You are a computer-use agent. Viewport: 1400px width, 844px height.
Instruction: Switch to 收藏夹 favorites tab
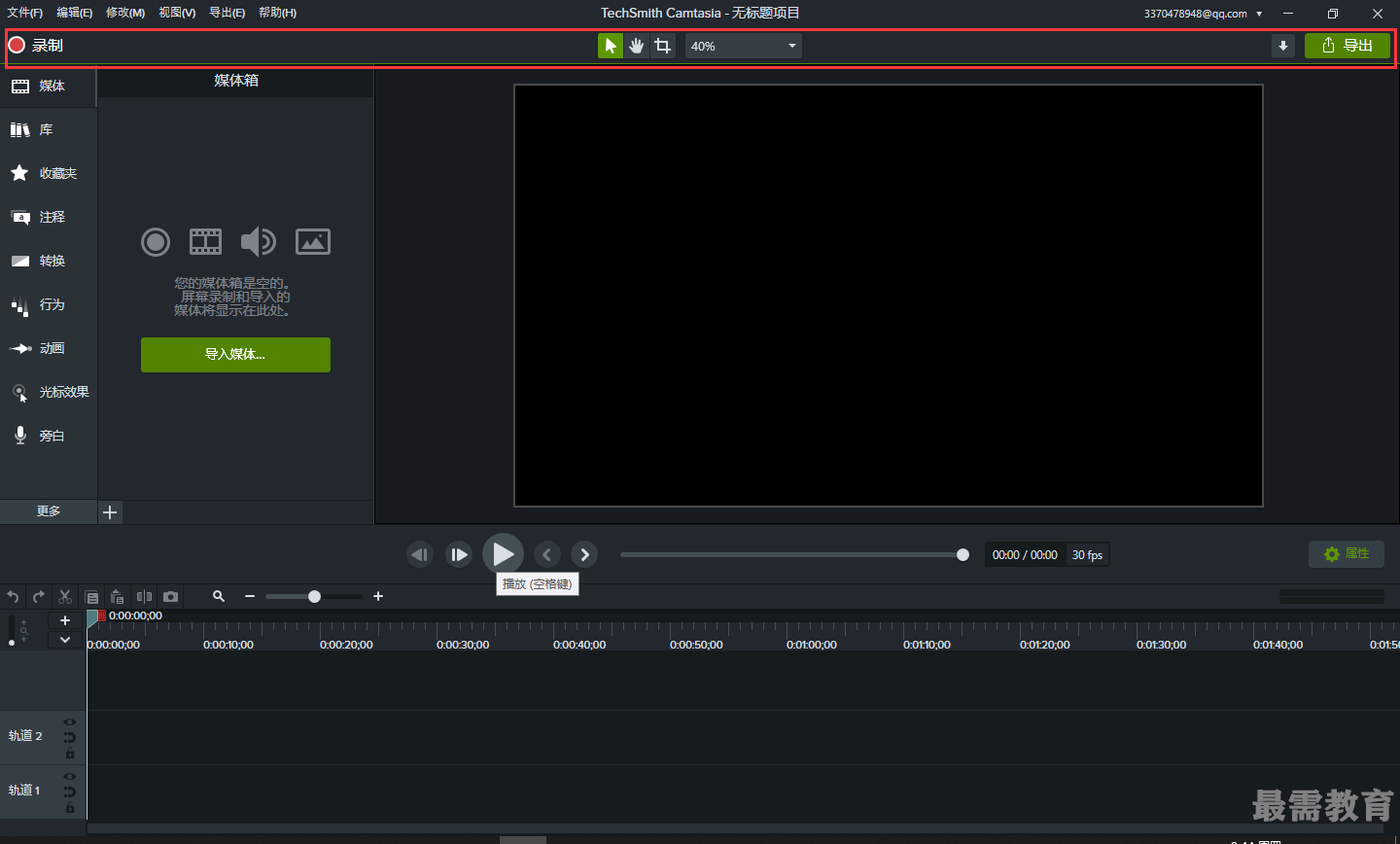tap(48, 174)
